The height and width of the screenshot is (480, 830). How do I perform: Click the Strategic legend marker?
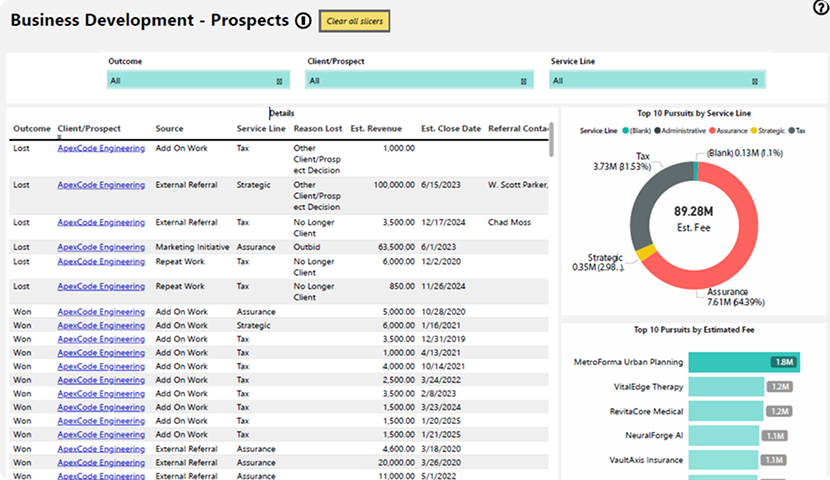point(751,131)
